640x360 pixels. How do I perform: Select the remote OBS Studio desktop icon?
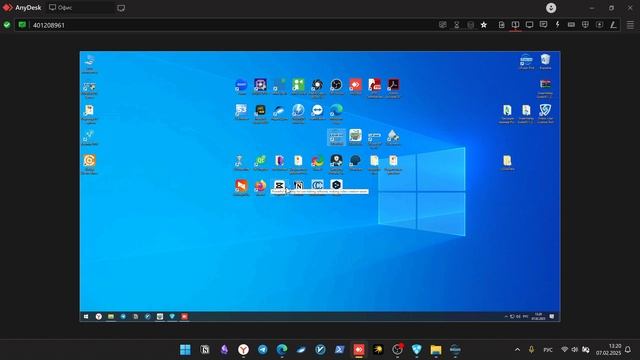tap(336, 87)
